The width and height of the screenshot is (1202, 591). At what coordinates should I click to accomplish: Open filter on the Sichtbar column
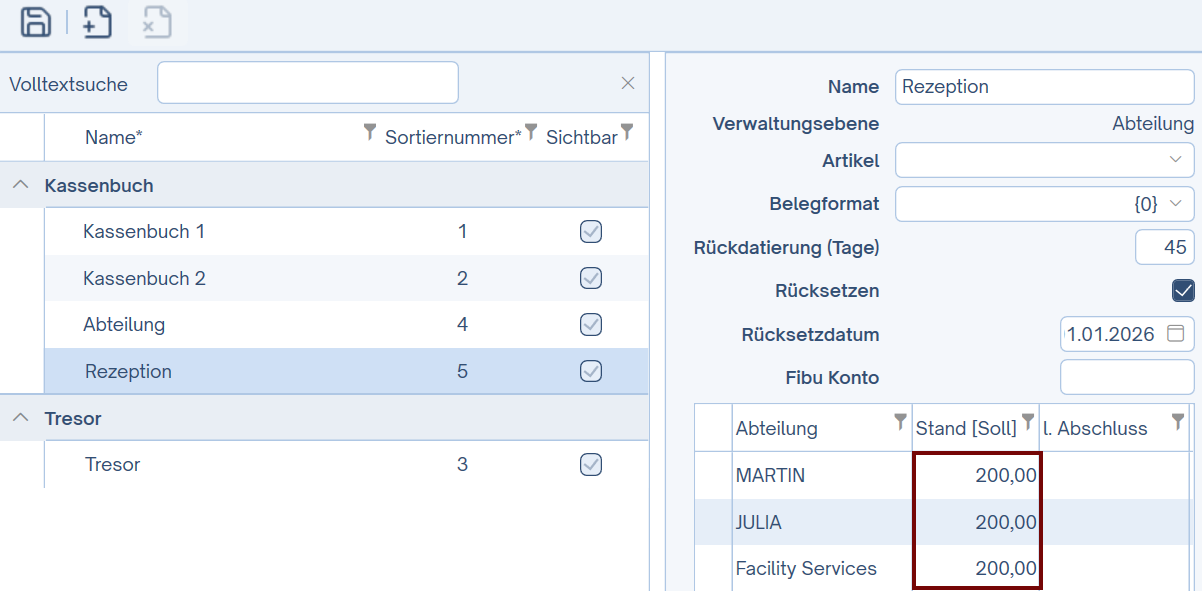[x=627, y=132]
